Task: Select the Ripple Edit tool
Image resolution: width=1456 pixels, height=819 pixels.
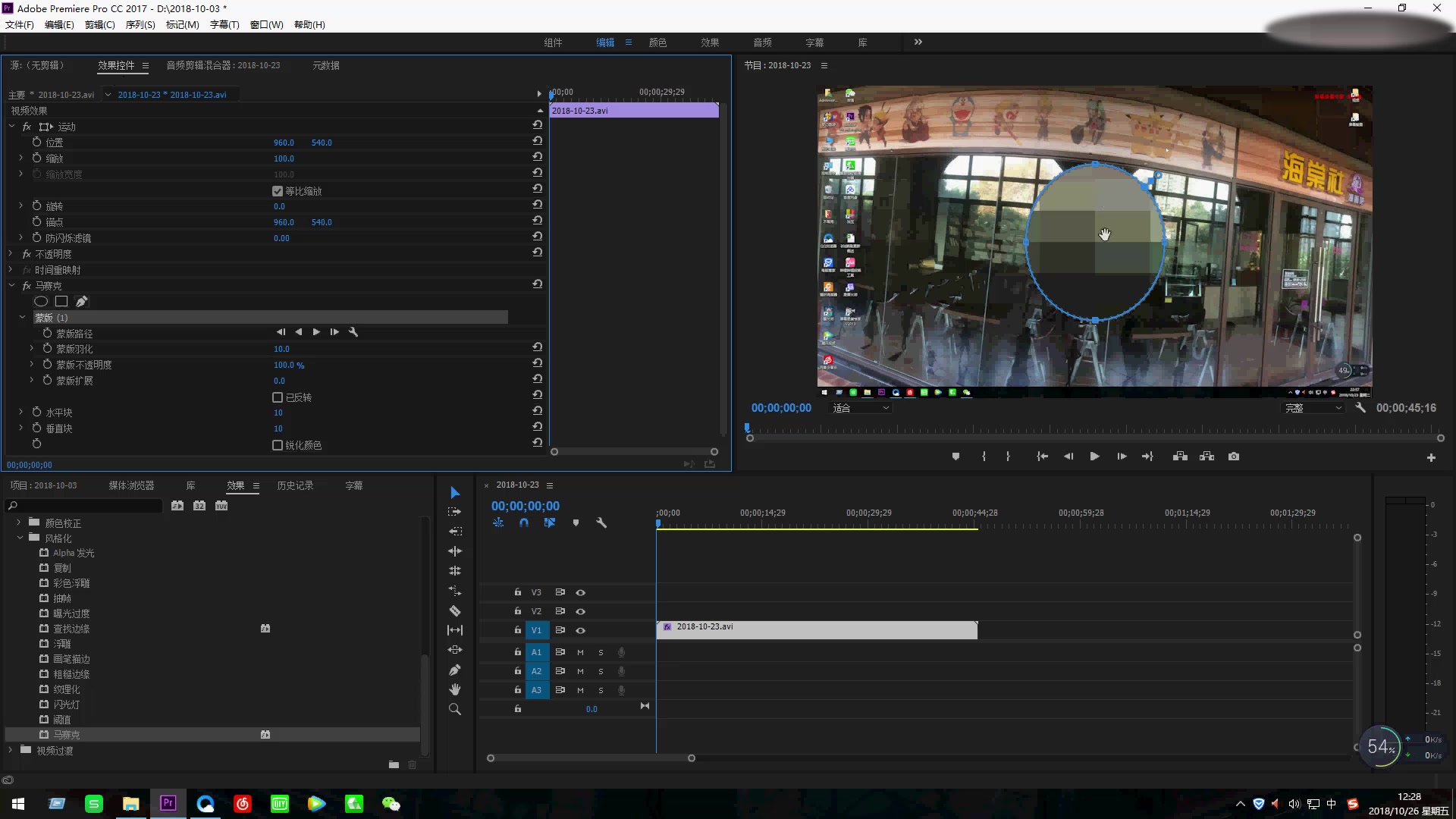Action: (455, 551)
